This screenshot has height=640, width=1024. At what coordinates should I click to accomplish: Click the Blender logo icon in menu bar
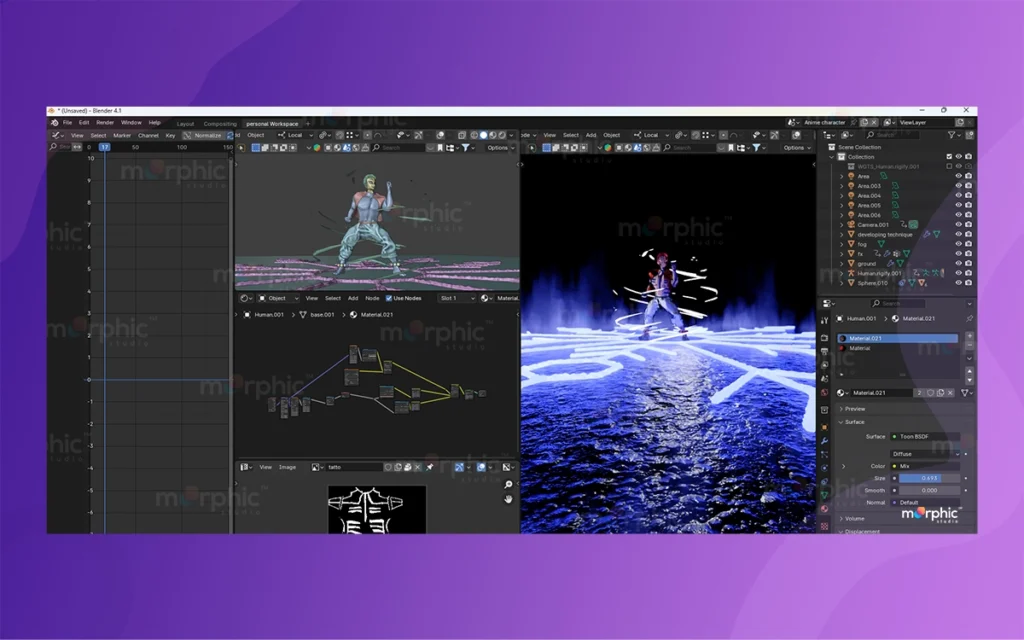[55, 123]
